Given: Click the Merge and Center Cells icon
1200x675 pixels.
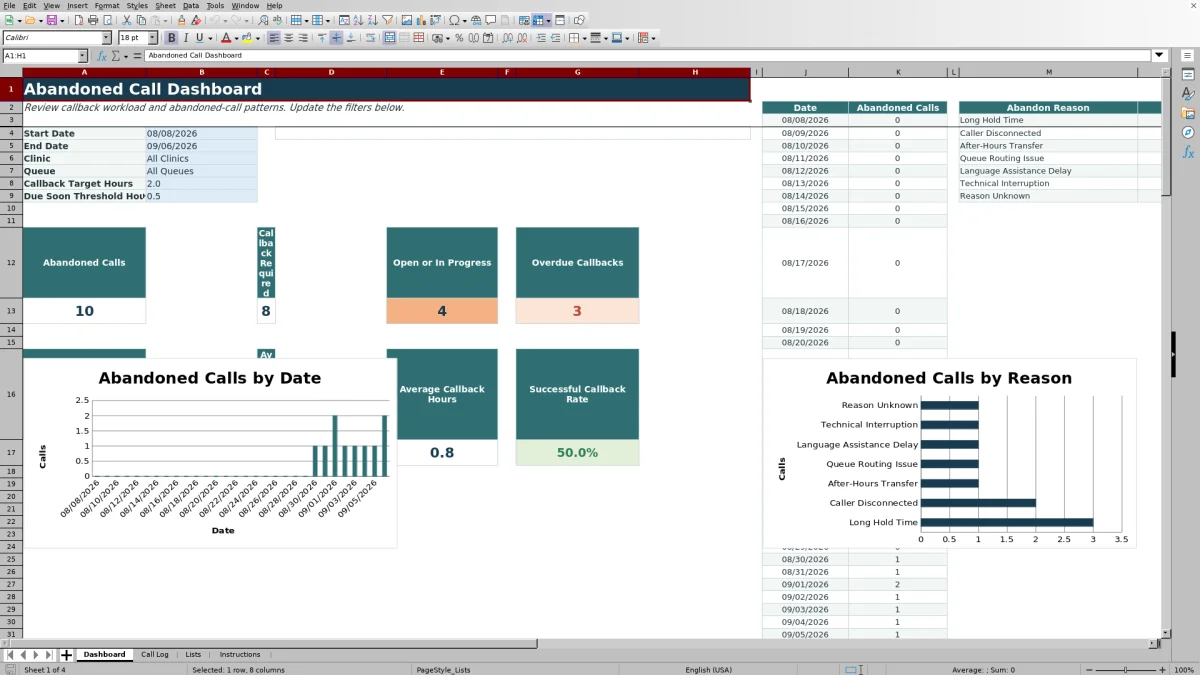Looking at the screenshot, I should (x=389, y=38).
